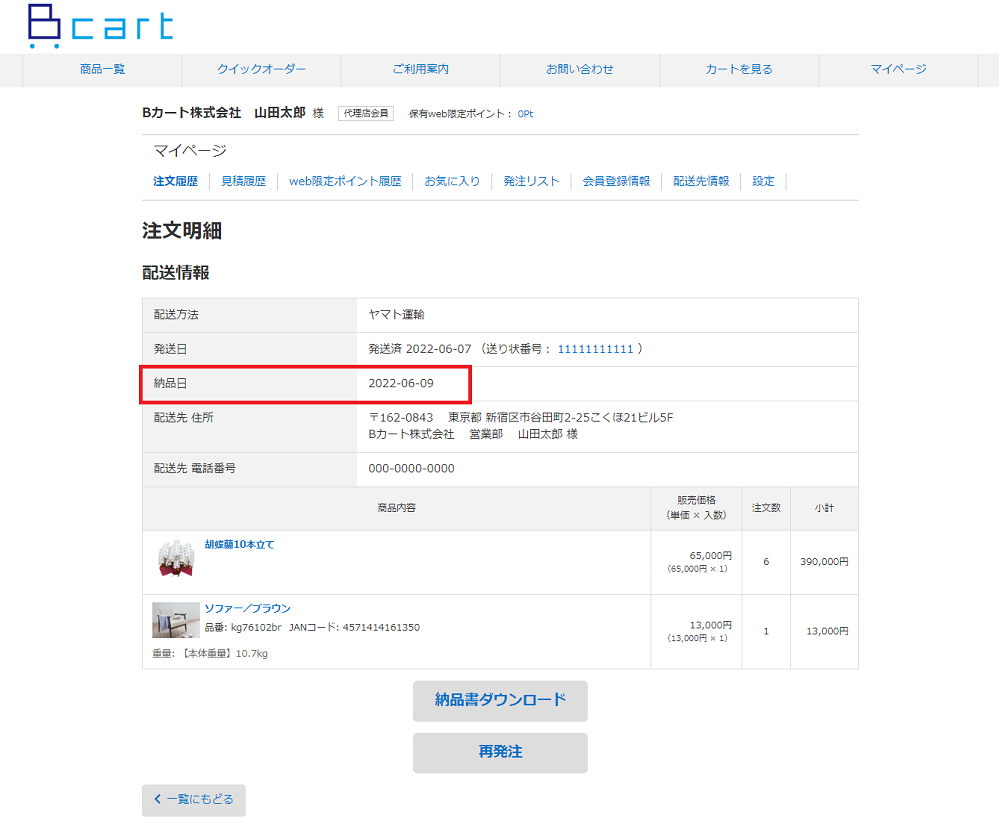Go back with 一覧にもどる button

click(194, 800)
